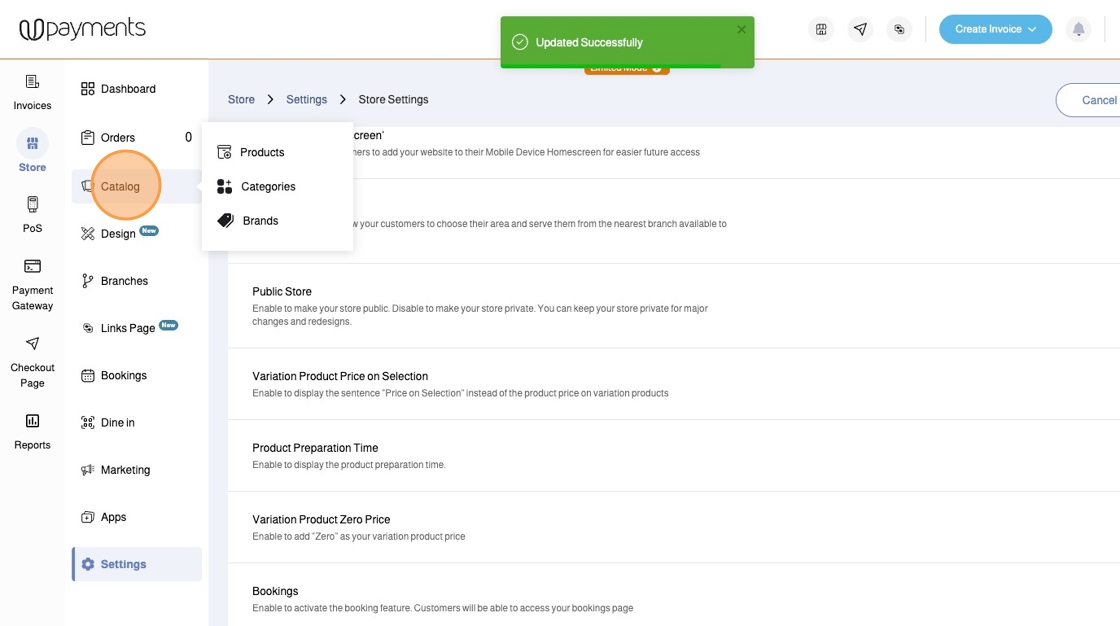Click the link icon in header
This screenshot has width=1120, height=626.
click(899, 30)
